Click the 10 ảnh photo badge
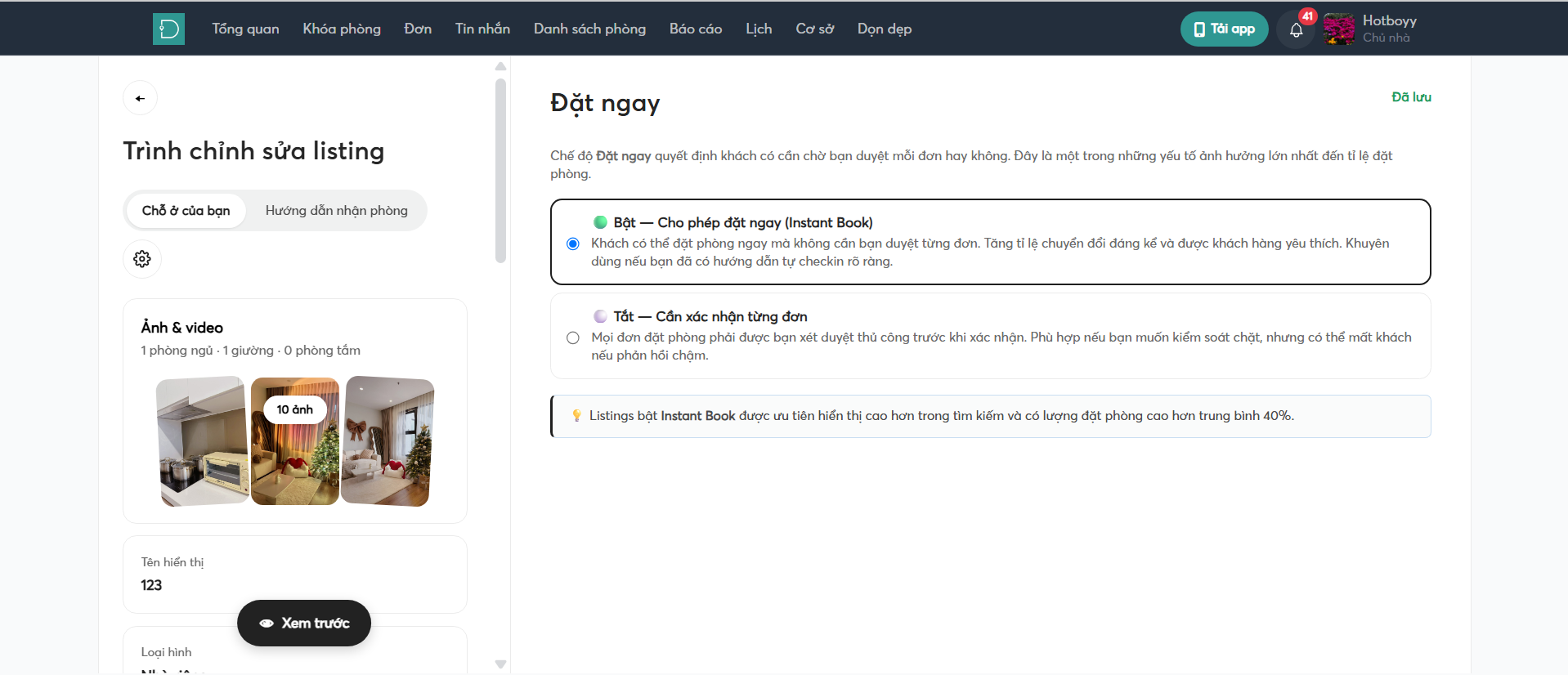Viewport: 1568px width, 675px height. tap(294, 409)
